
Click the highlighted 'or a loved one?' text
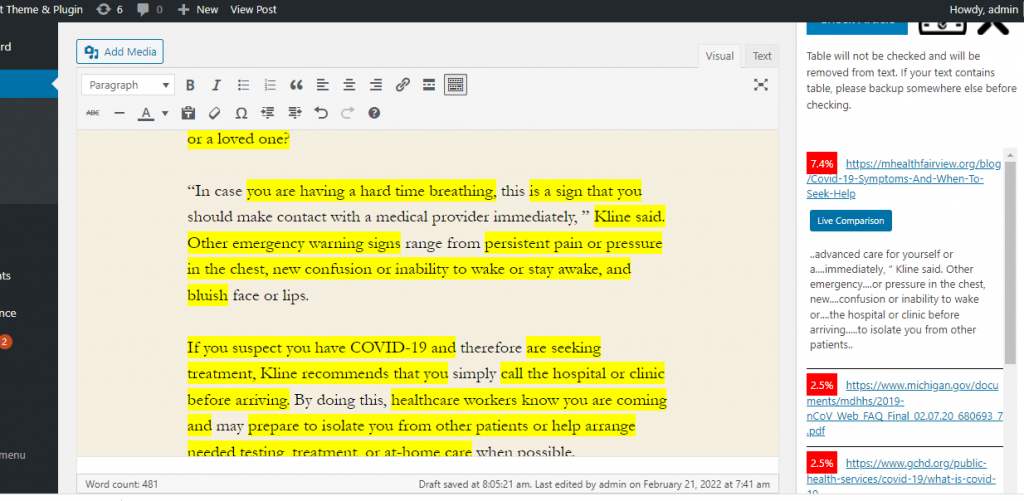[x=238, y=139]
